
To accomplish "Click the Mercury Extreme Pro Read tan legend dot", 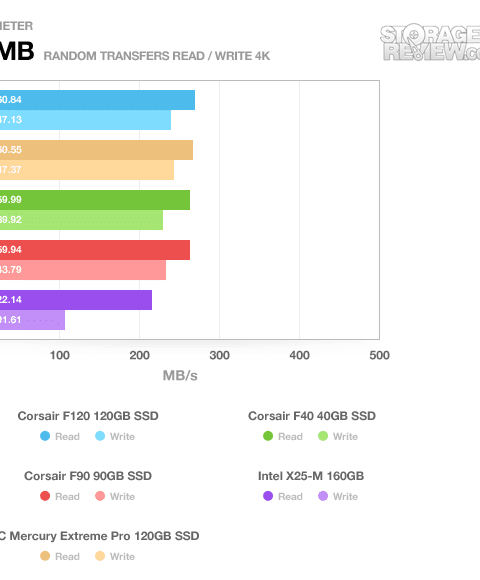I will coord(45,556).
